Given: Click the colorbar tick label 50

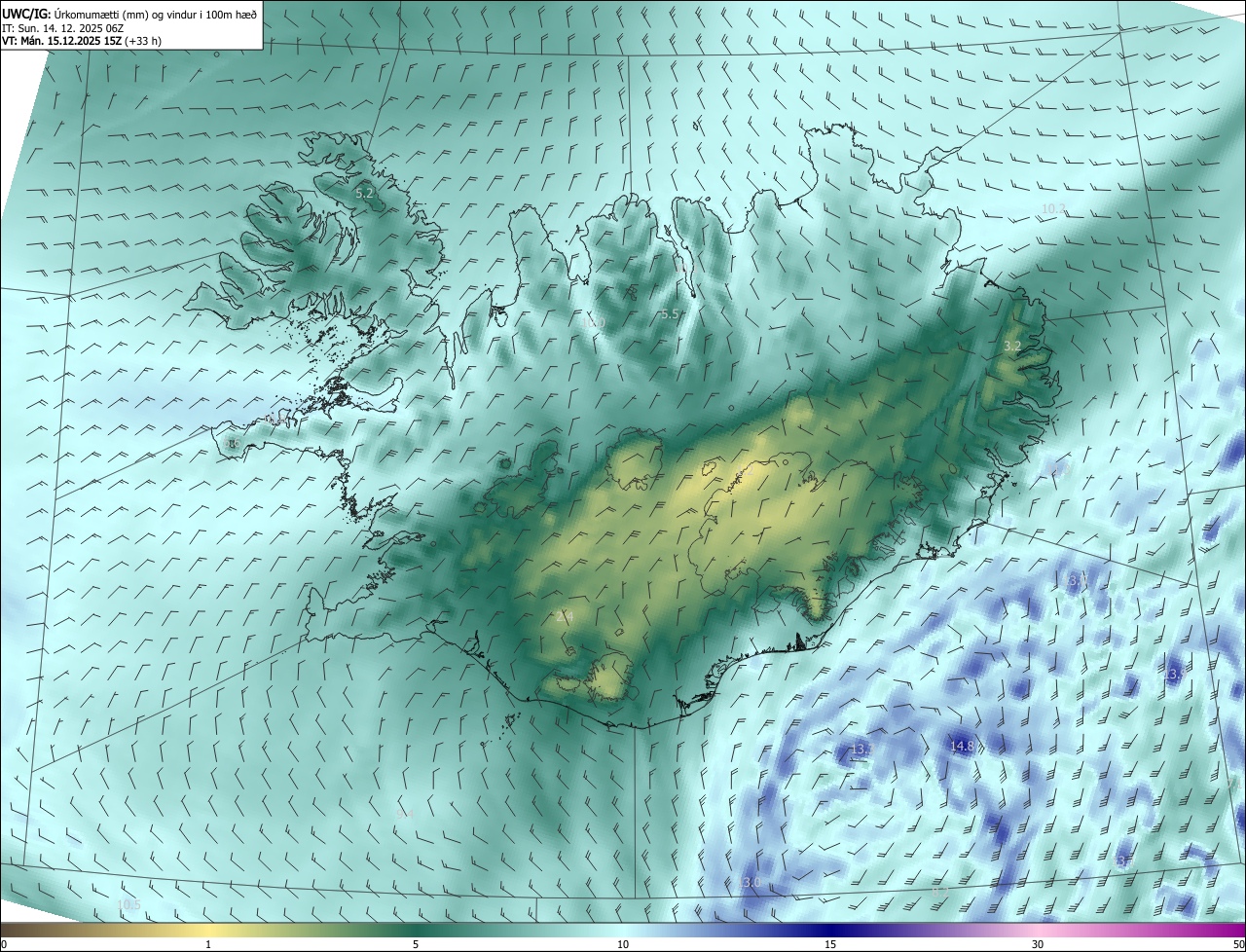Looking at the screenshot, I should click(x=1237, y=944).
